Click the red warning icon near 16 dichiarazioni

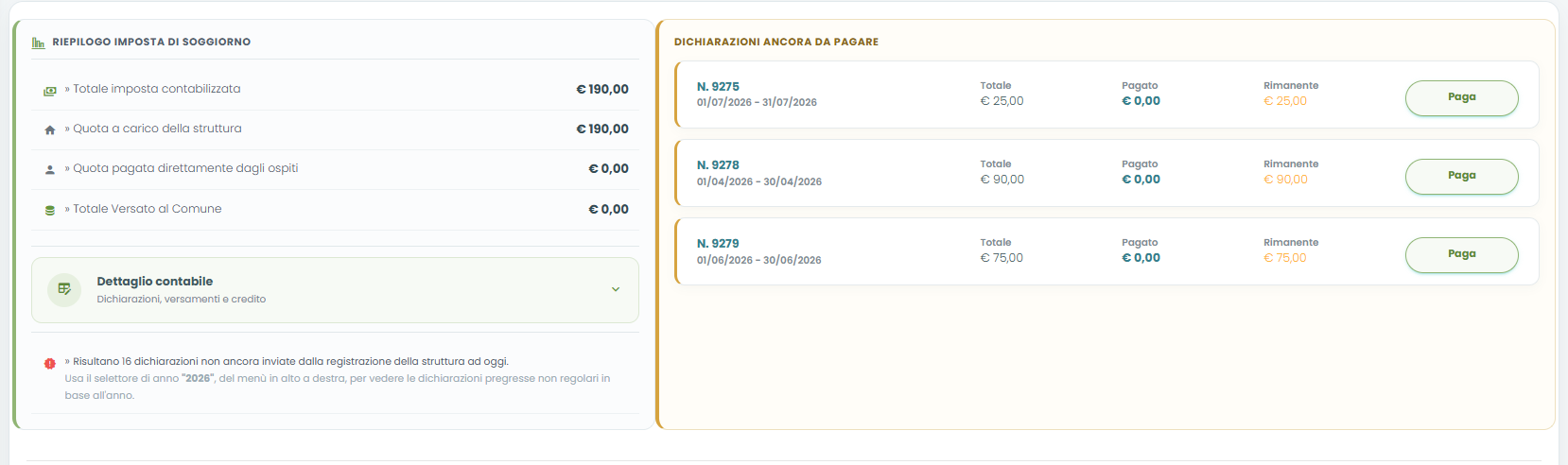pos(50,363)
